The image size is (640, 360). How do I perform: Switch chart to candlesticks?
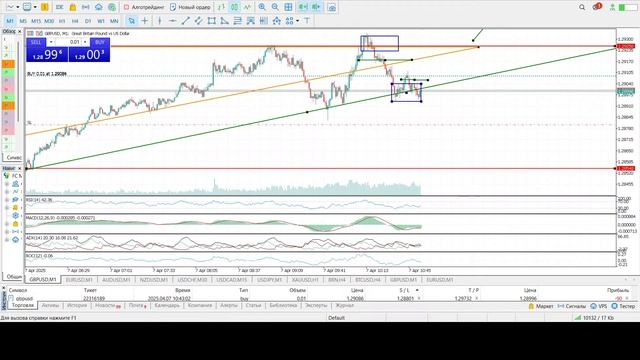(x=234, y=7)
